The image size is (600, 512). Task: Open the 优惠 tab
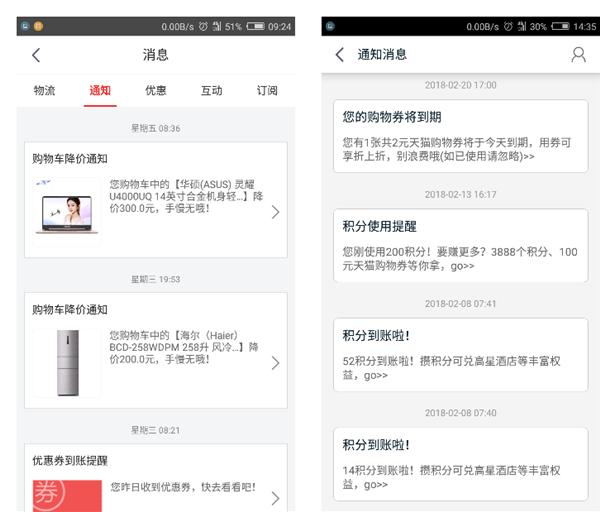pos(156,91)
